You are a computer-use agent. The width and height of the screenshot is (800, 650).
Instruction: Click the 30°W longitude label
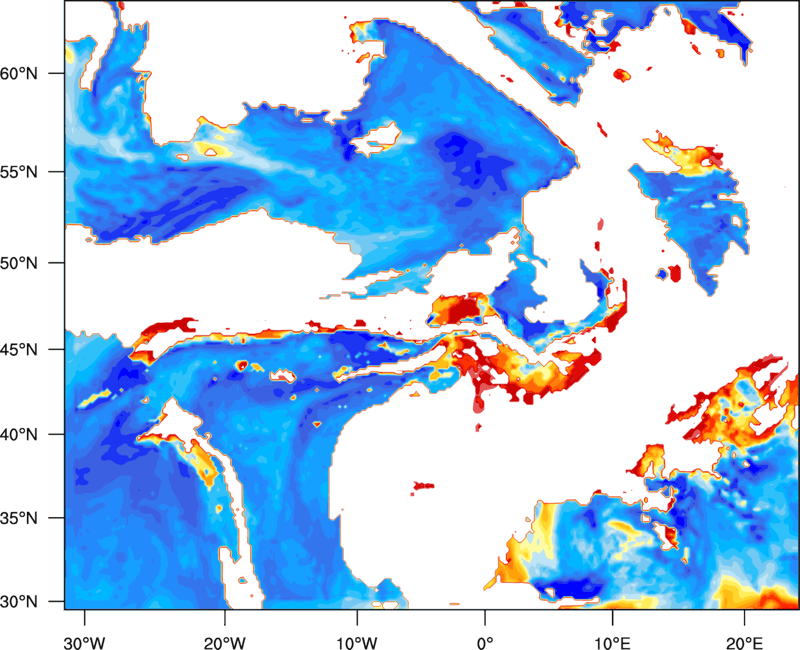[x=84, y=643]
